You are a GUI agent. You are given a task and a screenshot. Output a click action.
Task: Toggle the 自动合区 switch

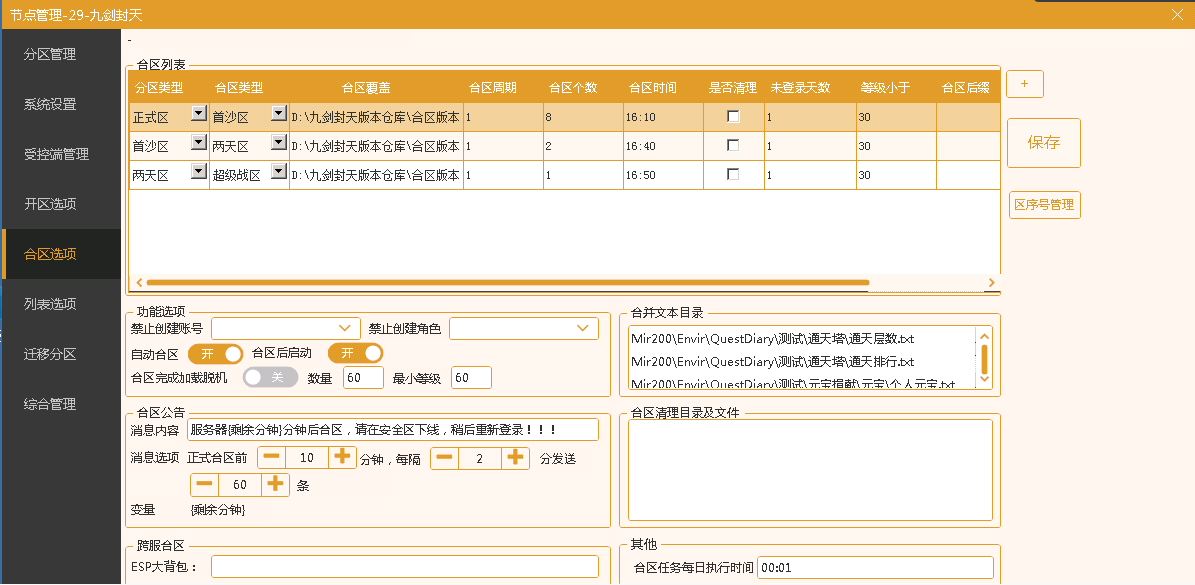click(x=215, y=354)
